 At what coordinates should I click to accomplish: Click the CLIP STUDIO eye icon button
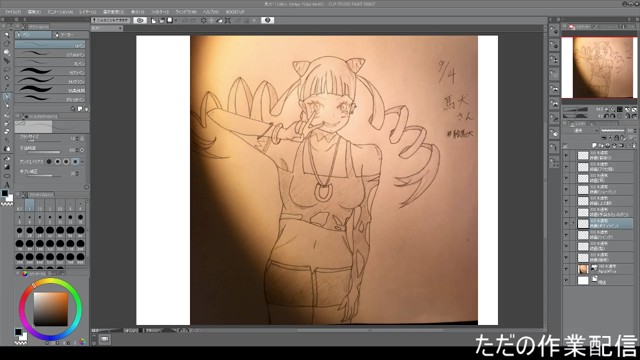(x=140, y=20)
